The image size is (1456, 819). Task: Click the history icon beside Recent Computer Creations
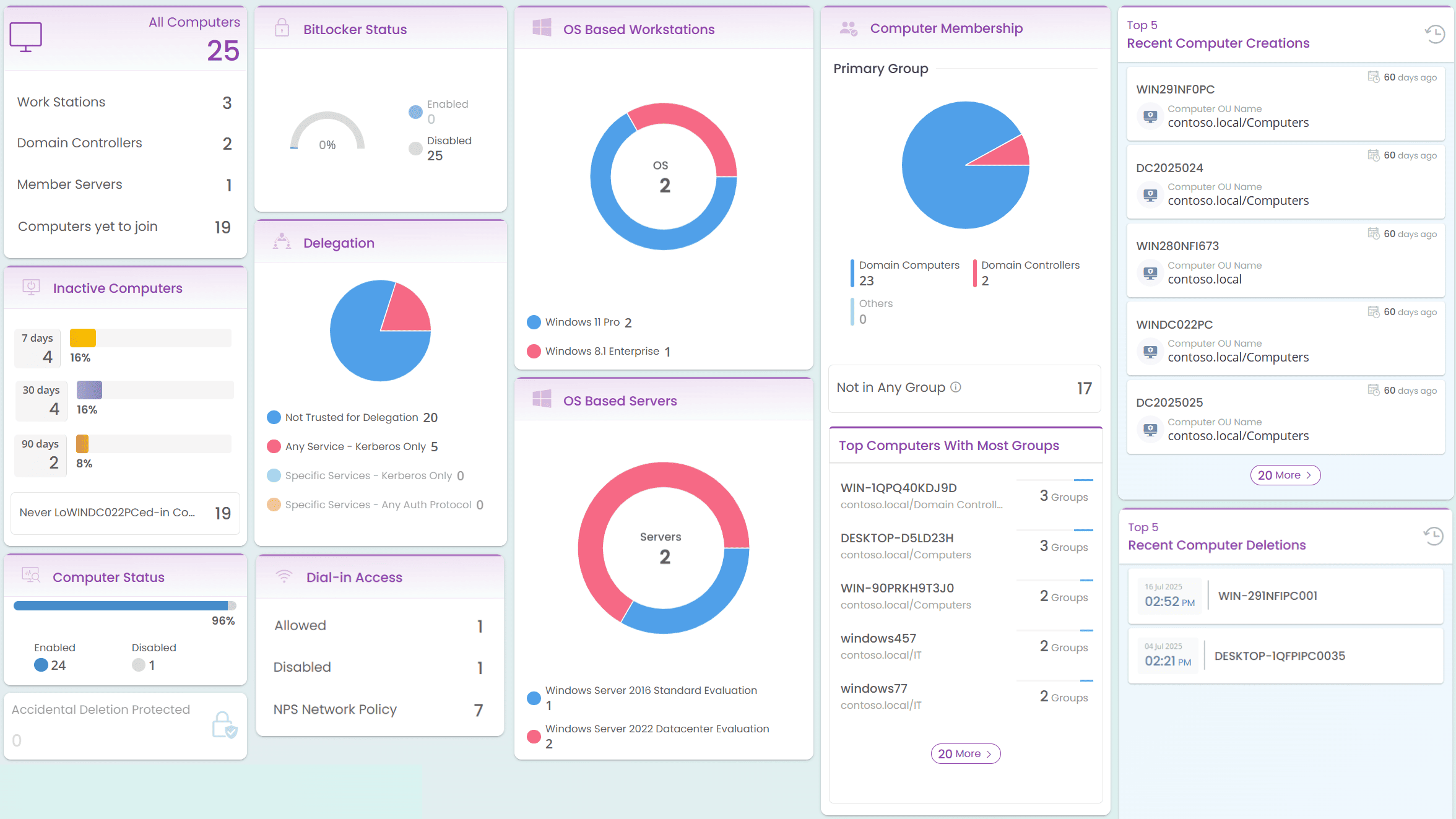coord(1434,34)
